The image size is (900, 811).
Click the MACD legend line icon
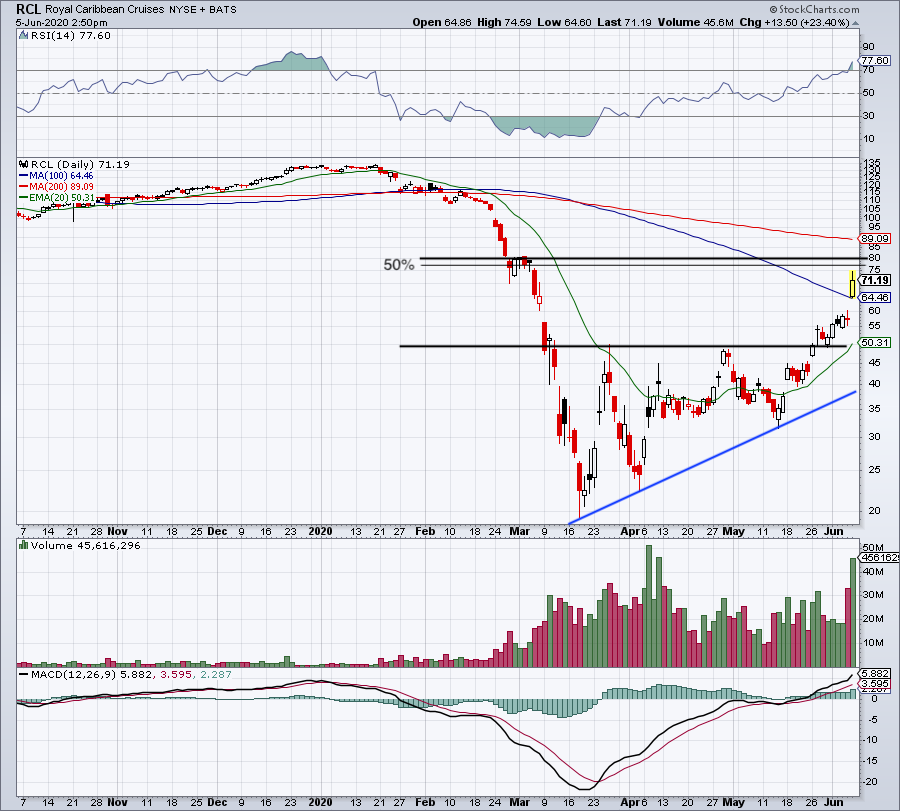[x=23, y=674]
